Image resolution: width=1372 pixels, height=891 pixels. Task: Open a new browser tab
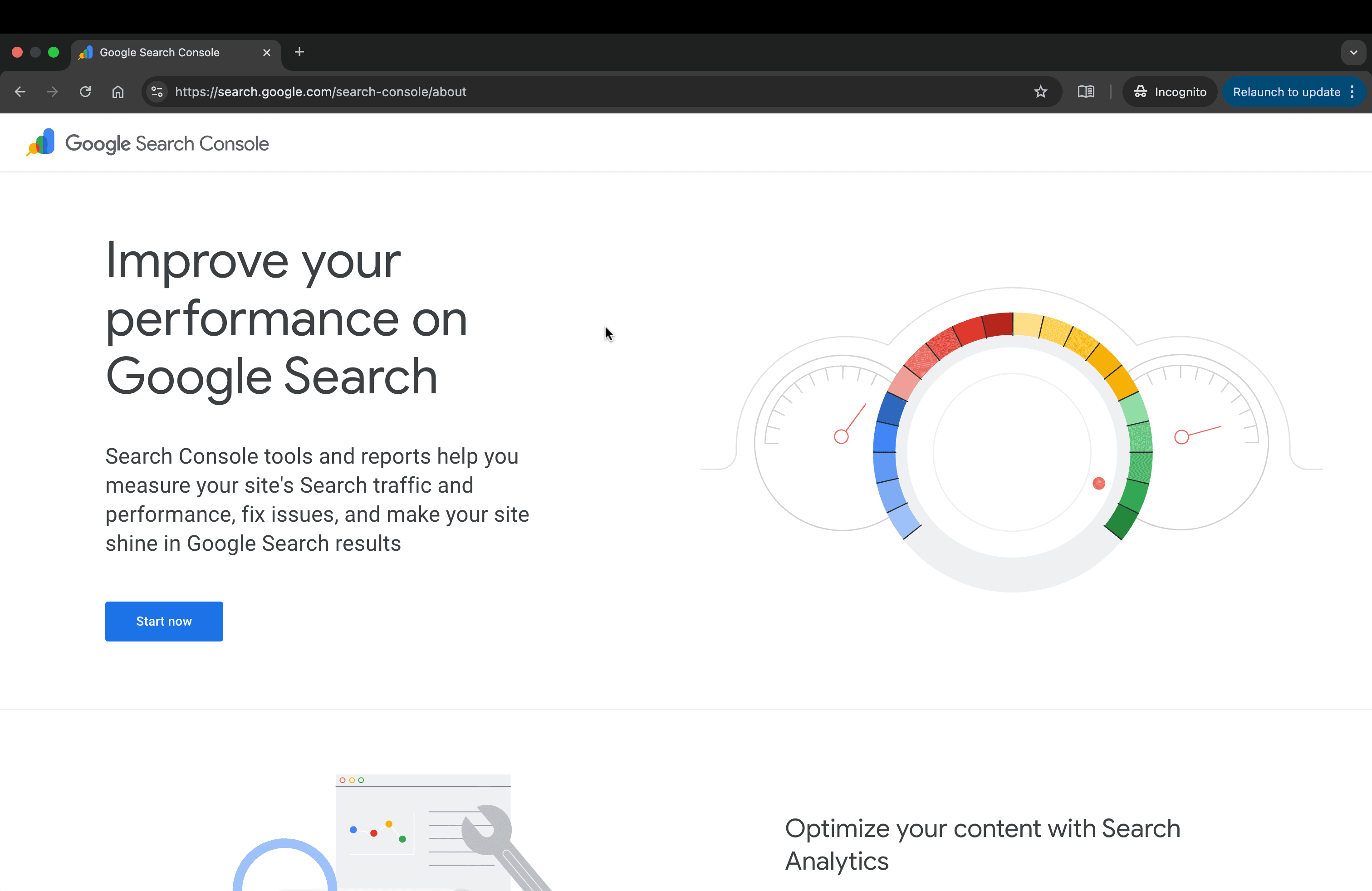tap(299, 52)
